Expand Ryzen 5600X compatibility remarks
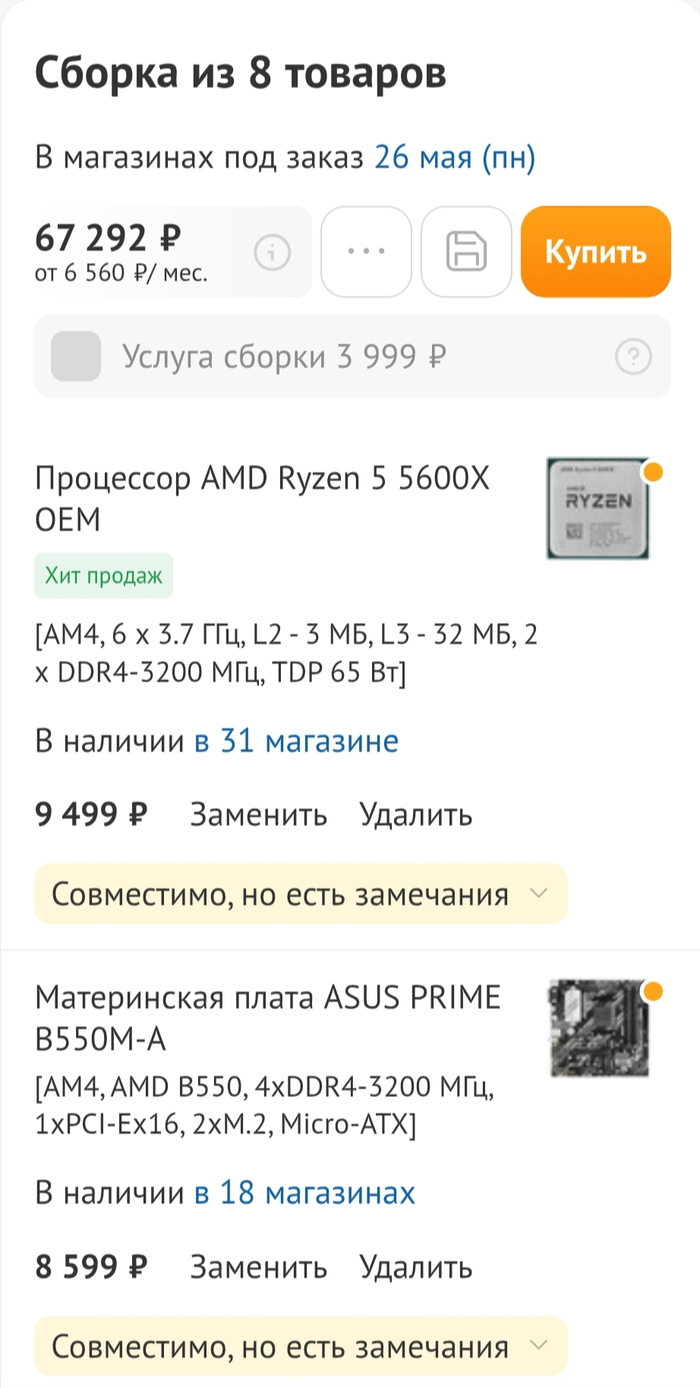The height and width of the screenshot is (1388, 700). point(301,894)
